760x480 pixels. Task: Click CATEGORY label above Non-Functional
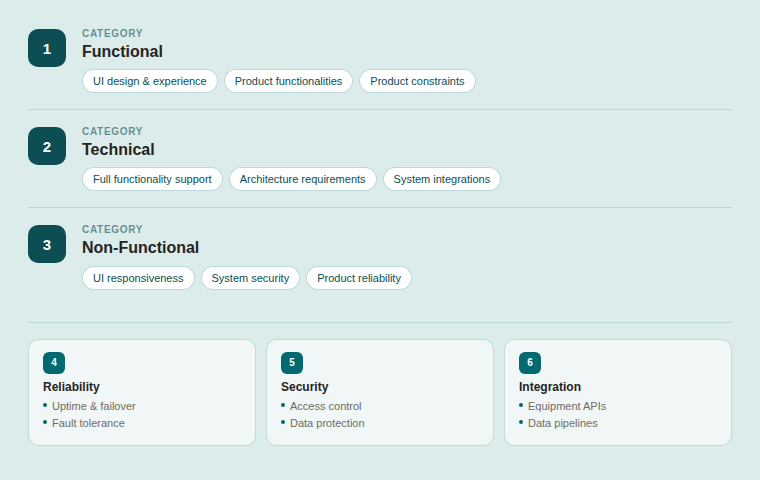coord(112,229)
